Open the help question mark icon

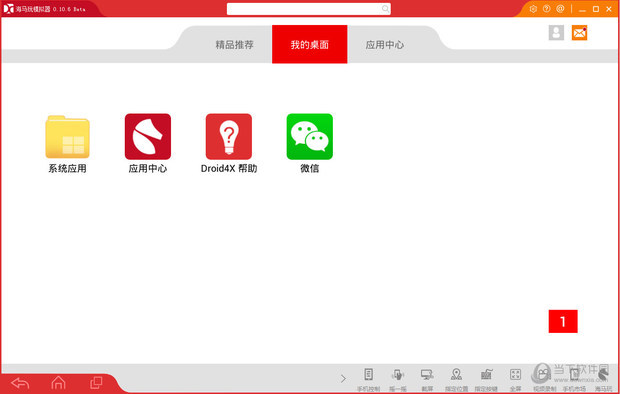(546, 9)
